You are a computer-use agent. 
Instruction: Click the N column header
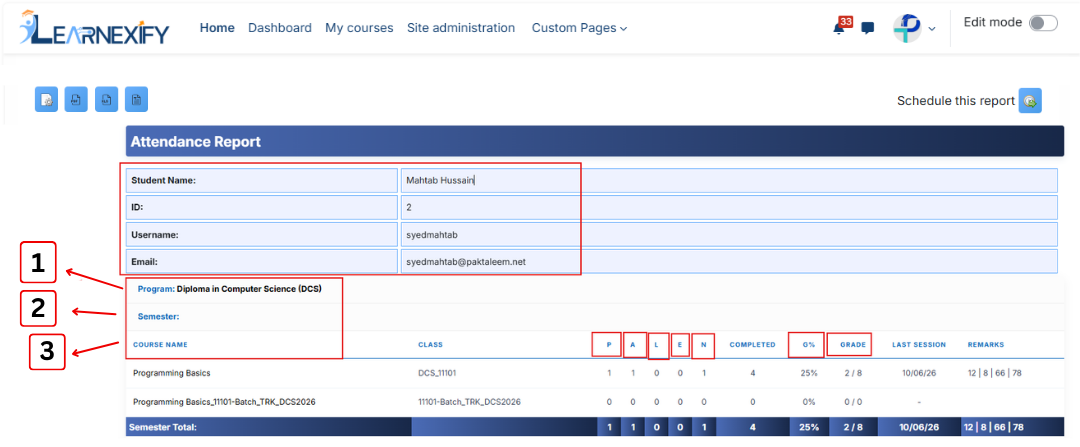pyautogui.click(x=703, y=344)
